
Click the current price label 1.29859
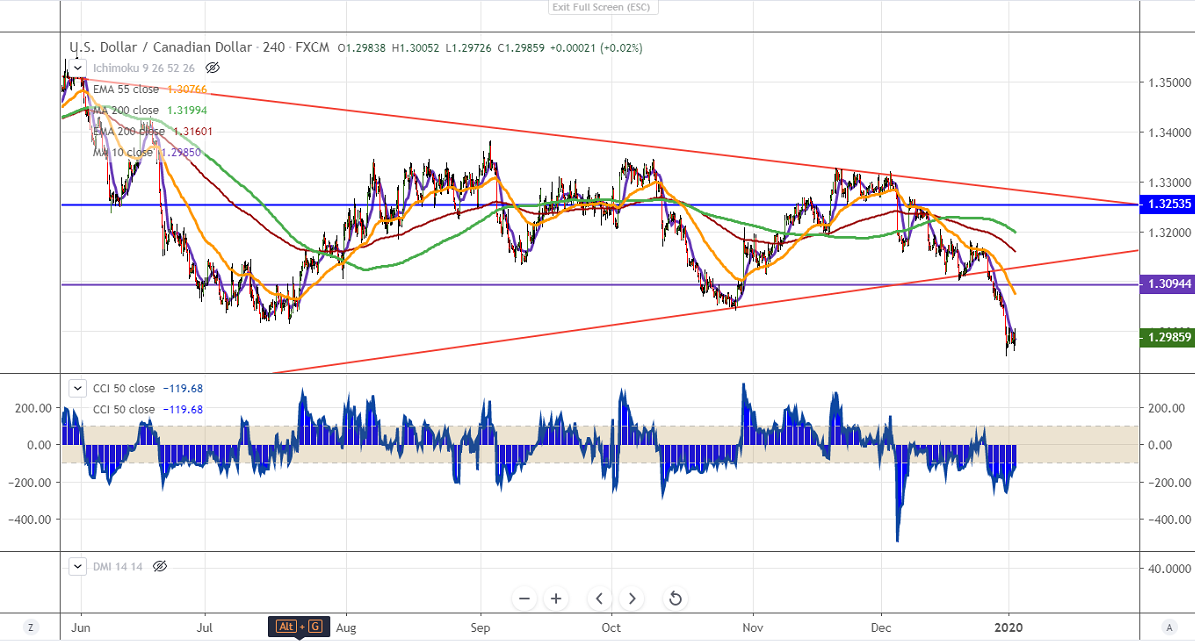1167,337
